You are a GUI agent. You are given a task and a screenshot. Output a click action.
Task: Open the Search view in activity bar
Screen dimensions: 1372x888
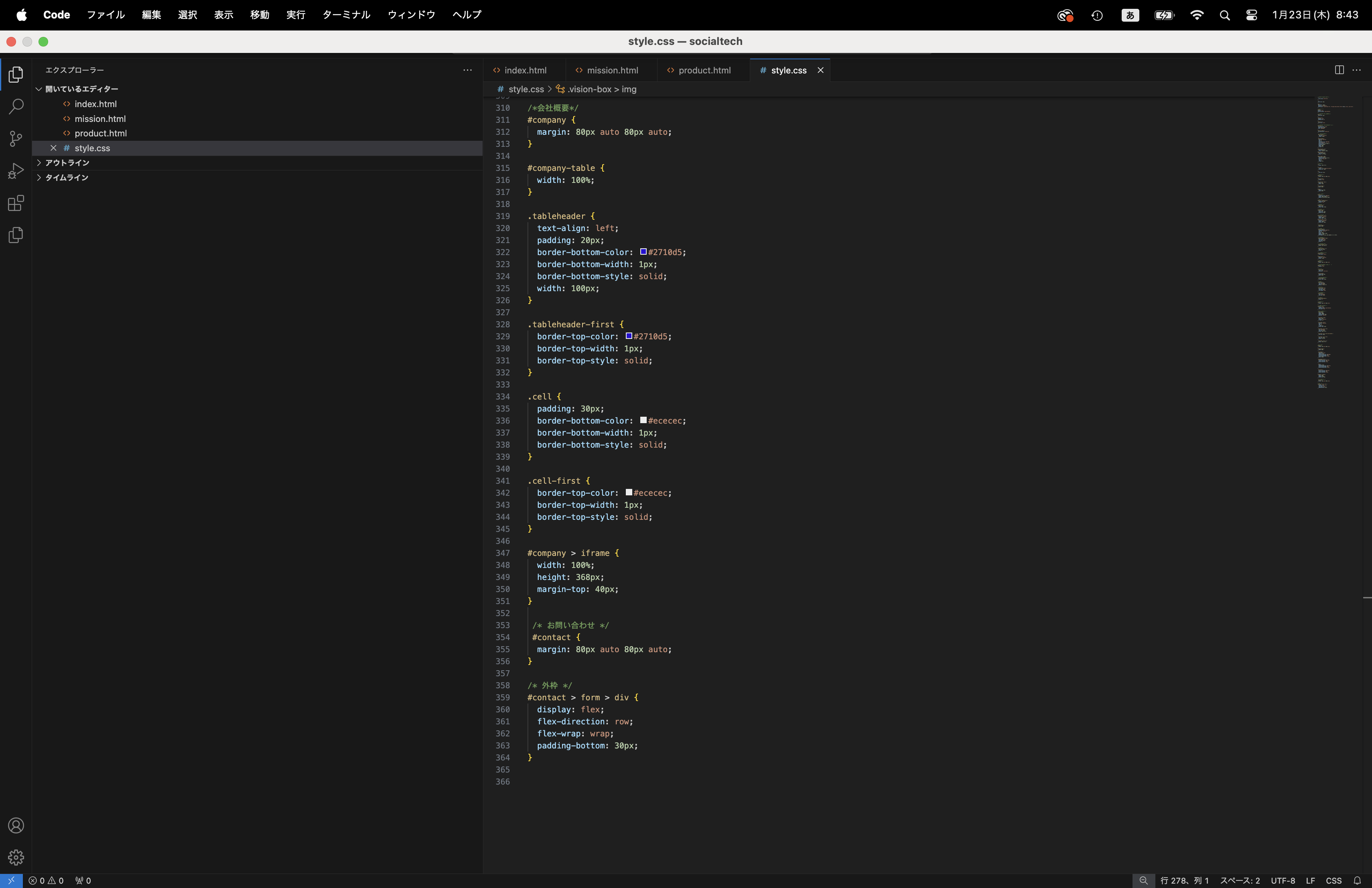[x=16, y=107]
